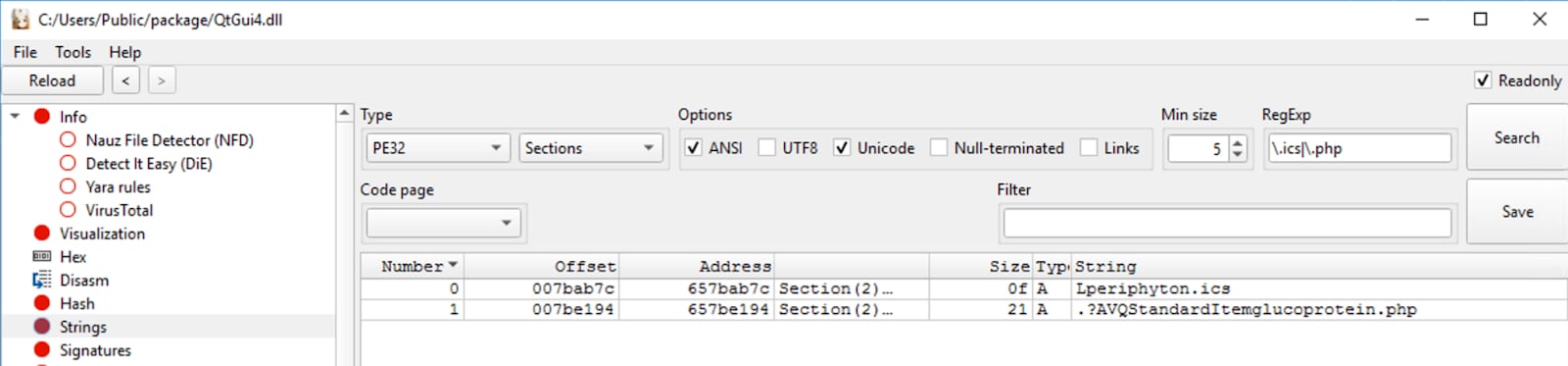Disable the ANSI checkbox
This screenshot has width=1568, height=366.
point(694,148)
